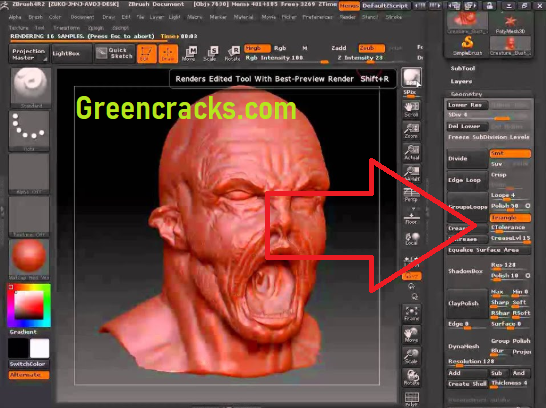Open the Standard brush thumbnail
The width and height of the screenshot is (546, 408).
coord(31,88)
